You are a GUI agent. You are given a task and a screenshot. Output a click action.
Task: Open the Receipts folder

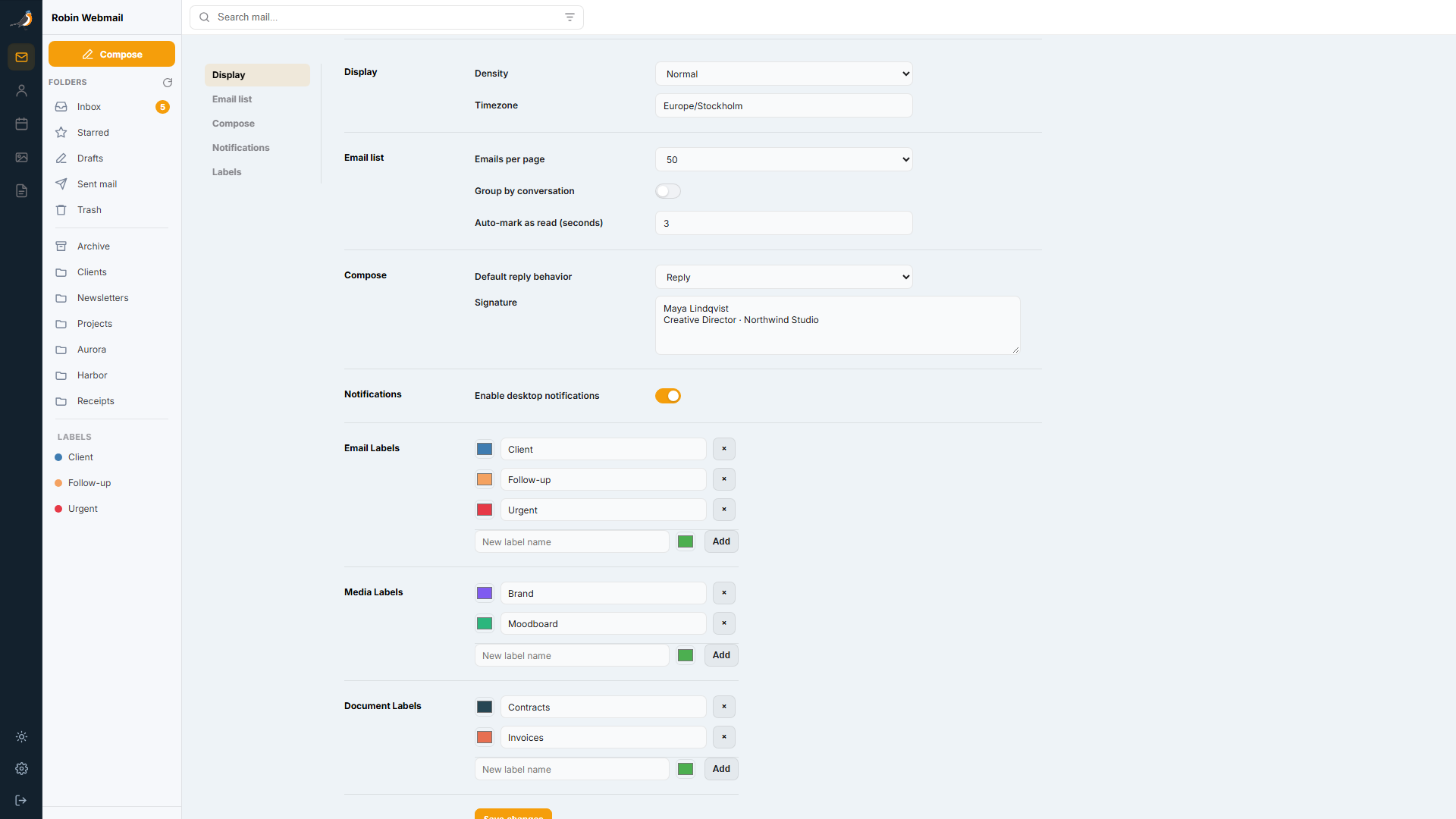(x=111, y=401)
